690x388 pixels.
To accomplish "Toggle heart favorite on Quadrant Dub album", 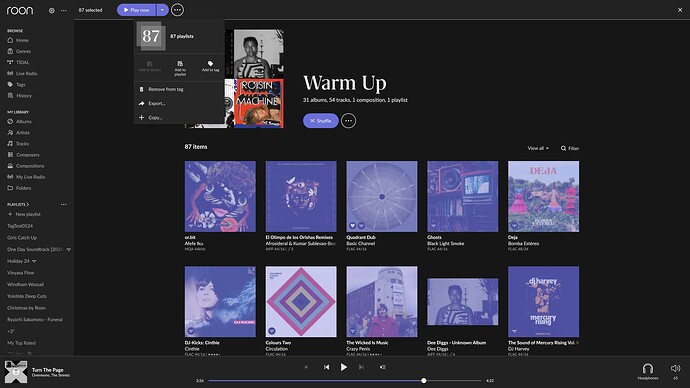I will click(352, 226).
